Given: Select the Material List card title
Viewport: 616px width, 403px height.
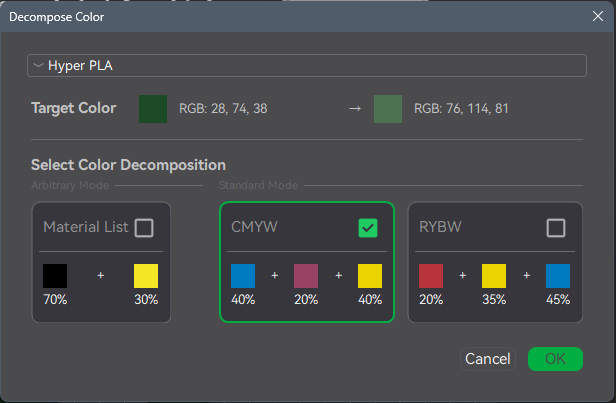Looking at the screenshot, I should (x=86, y=227).
